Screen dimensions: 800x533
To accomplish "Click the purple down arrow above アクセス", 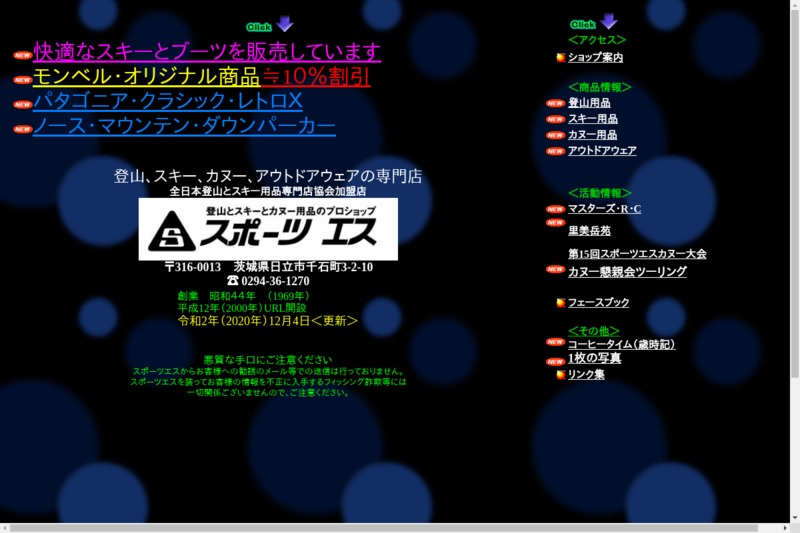I will click(x=609, y=21).
